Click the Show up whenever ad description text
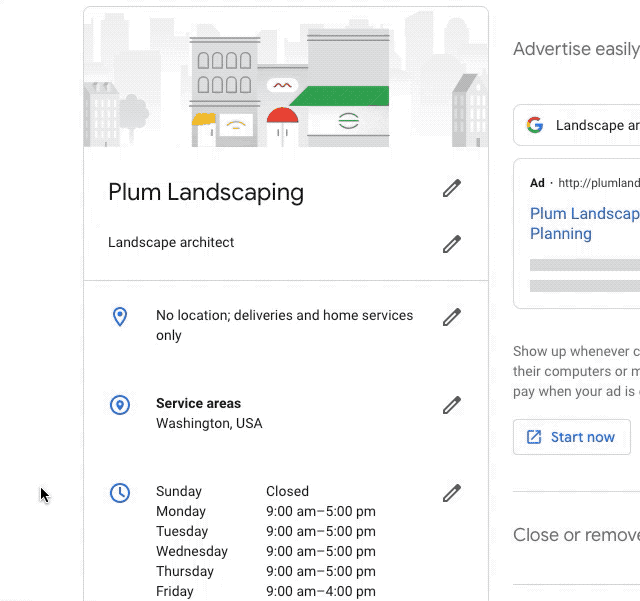 [x=576, y=371]
